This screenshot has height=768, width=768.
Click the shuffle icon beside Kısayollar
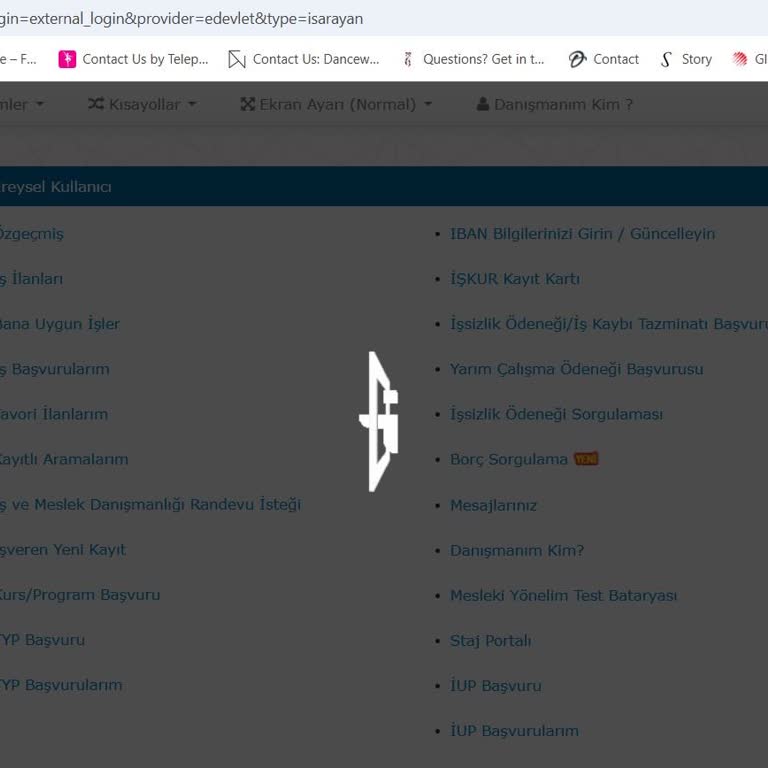pos(96,104)
